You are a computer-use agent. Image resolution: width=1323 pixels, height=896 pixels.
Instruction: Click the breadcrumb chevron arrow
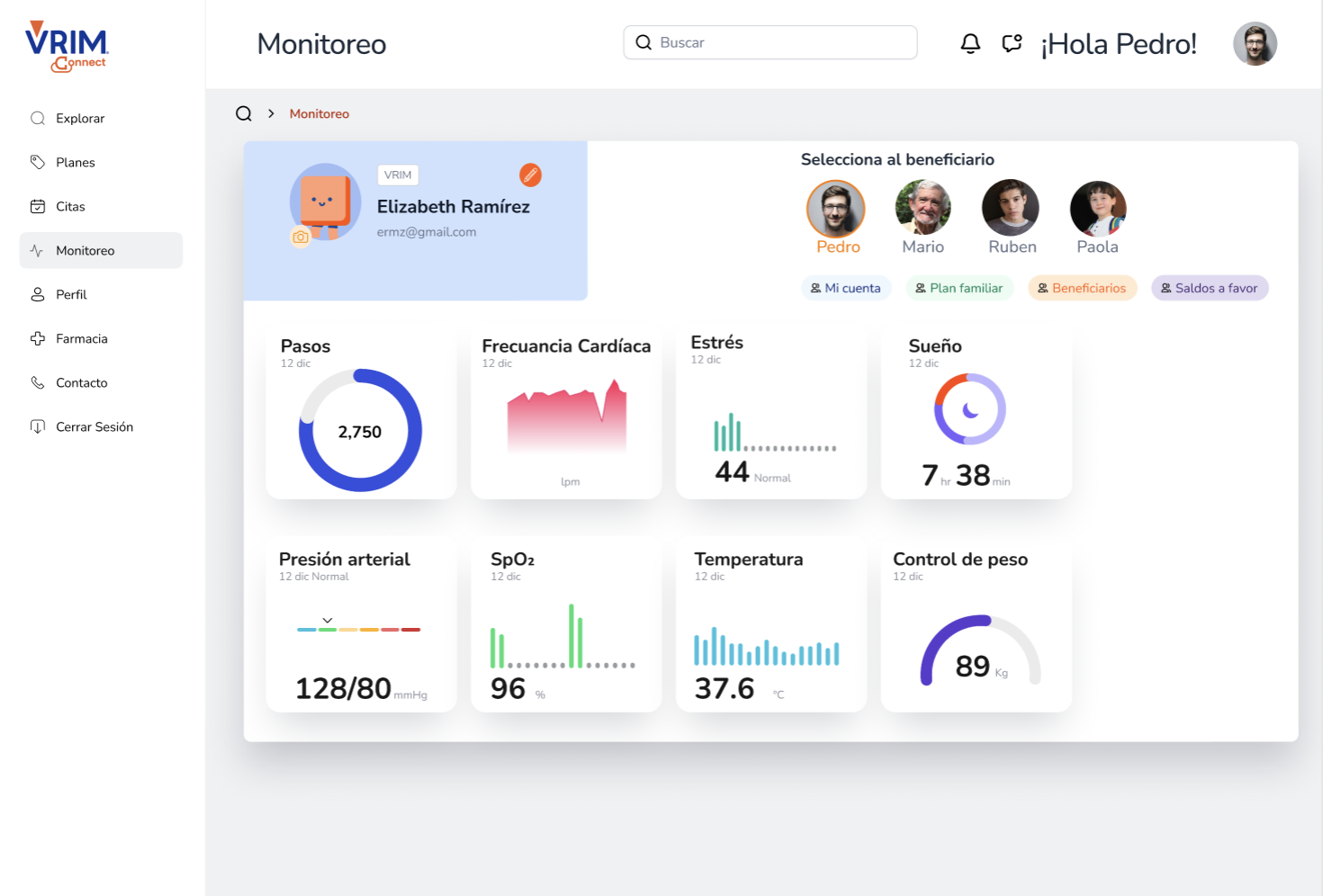click(x=271, y=113)
